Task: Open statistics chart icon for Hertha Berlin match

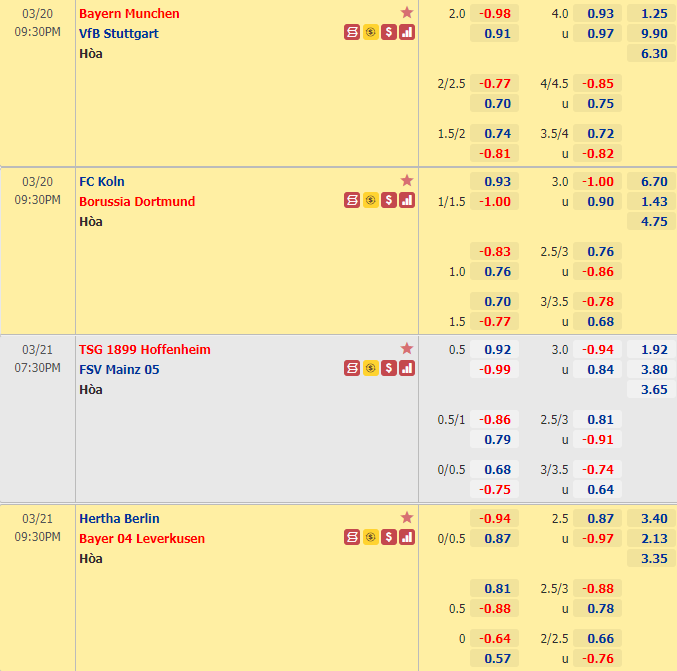Action: (407, 537)
